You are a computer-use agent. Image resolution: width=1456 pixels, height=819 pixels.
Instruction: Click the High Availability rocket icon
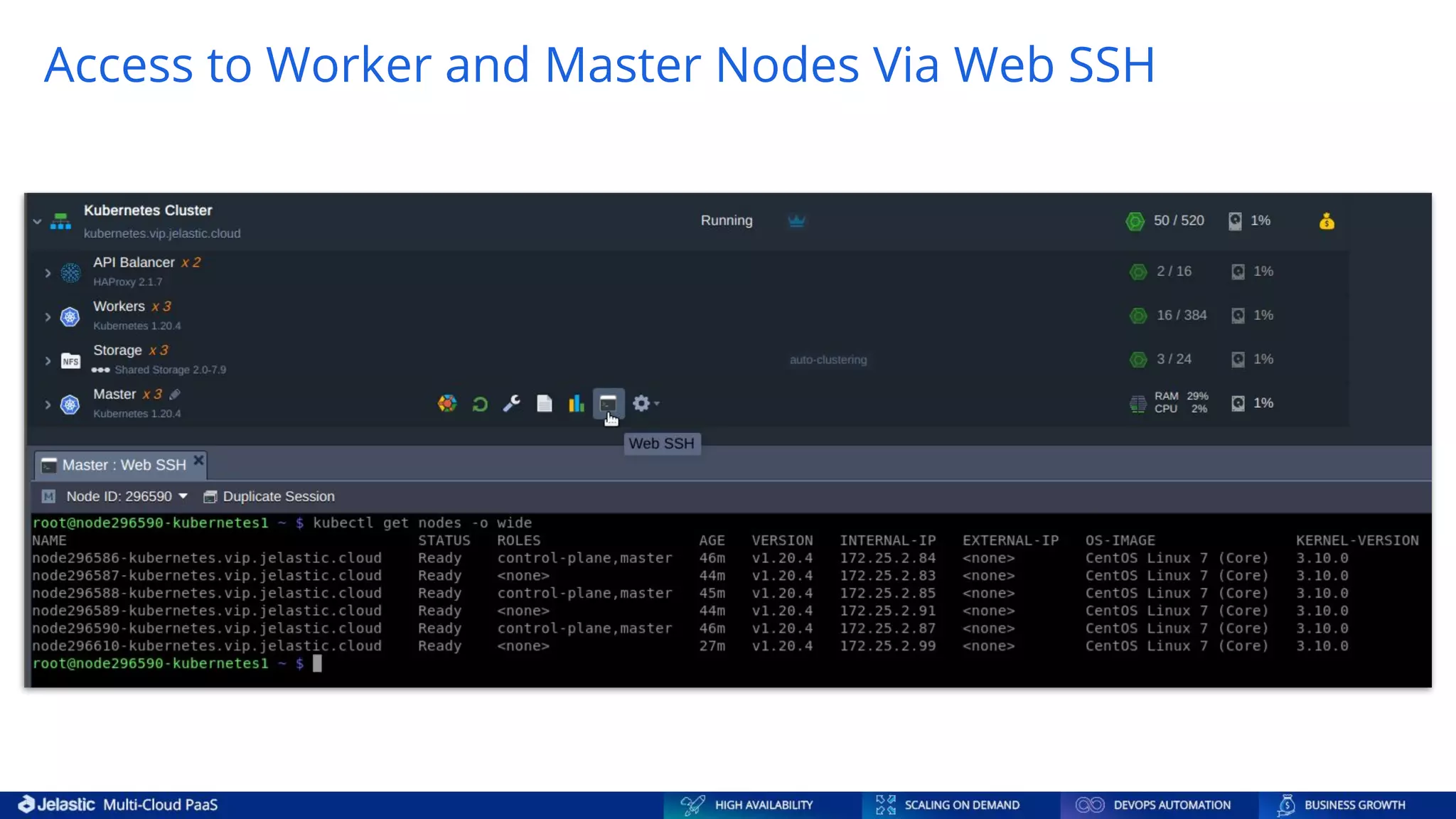click(692, 805)
